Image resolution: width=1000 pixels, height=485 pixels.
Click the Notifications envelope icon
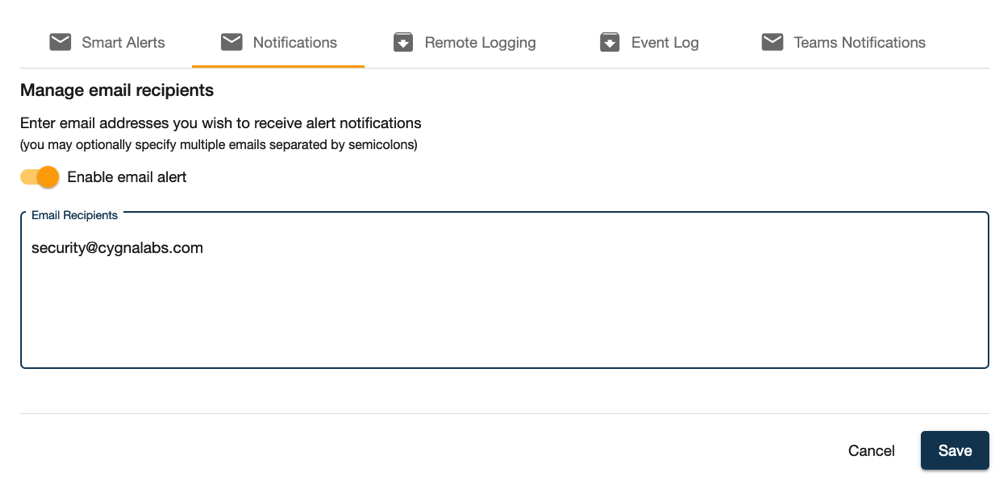232,42
